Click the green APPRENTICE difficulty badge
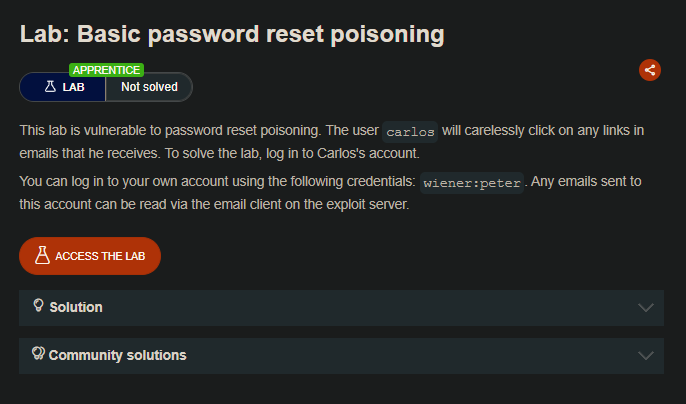The width and height of the screenshot is (686, 404). (106, 70)
